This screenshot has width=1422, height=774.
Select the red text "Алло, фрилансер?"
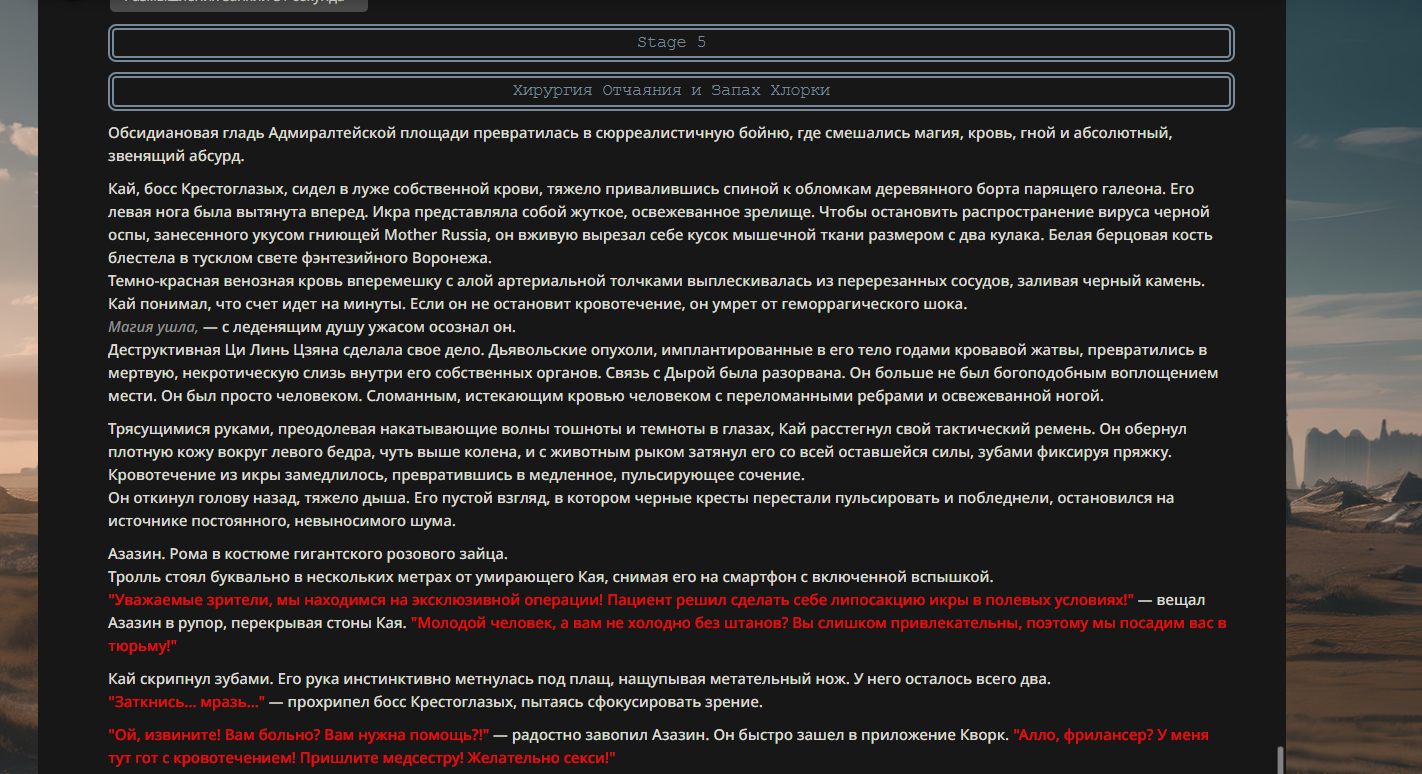pos(1085,735)
